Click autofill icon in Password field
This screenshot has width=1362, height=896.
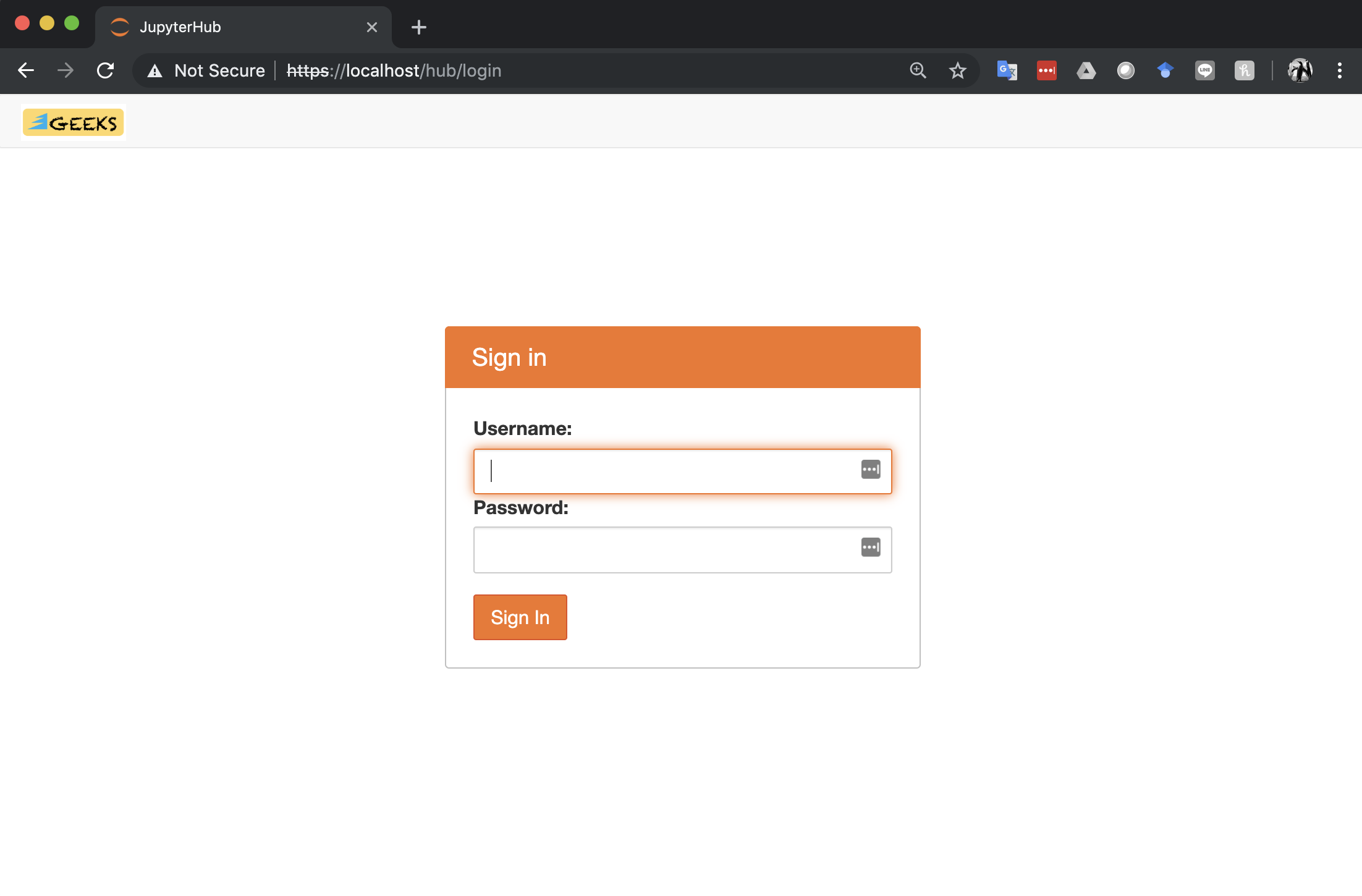click(870, 547)
